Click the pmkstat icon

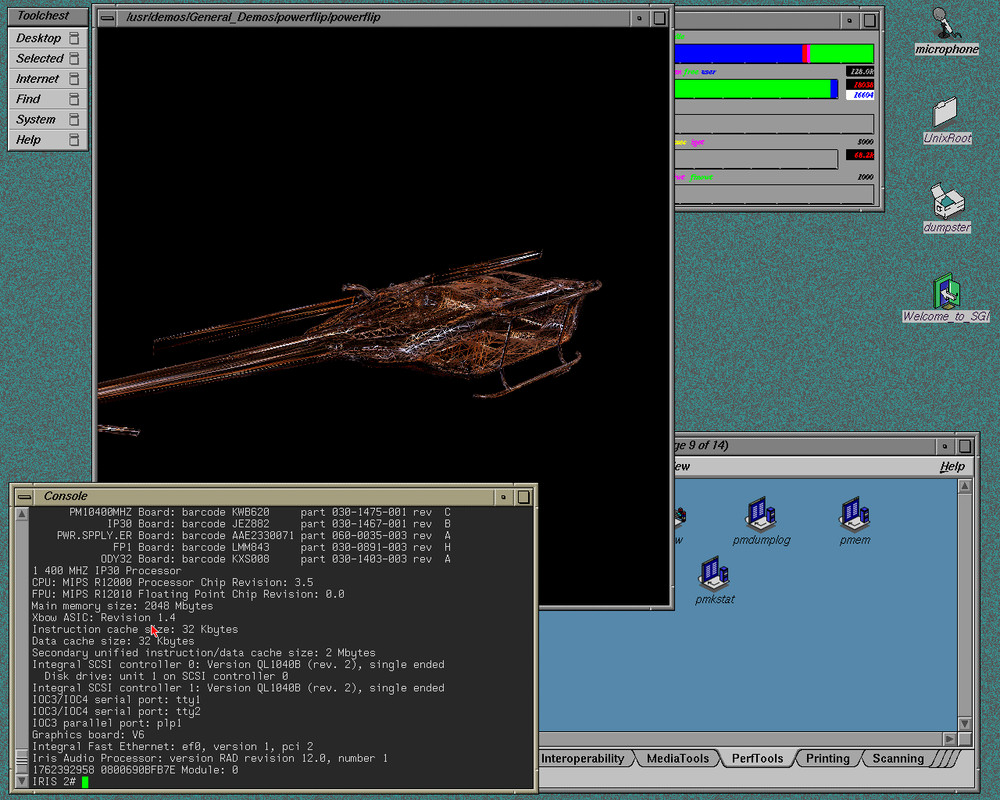(714, 575)
